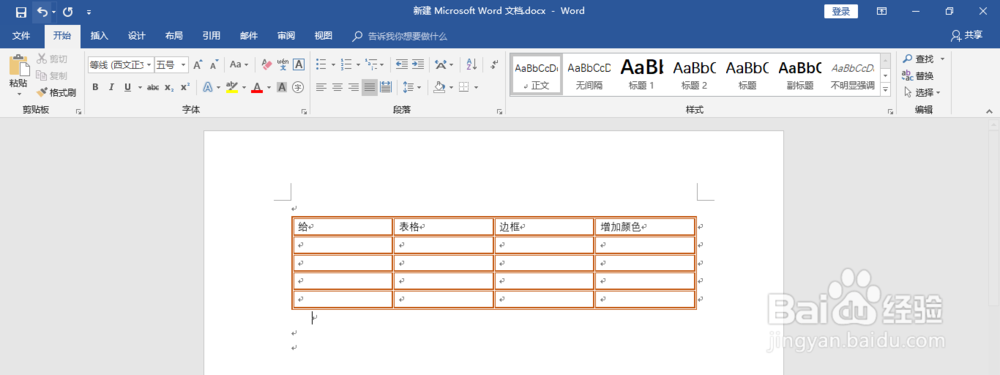
Task: Click the Sort A-Z icon
Action: tap(472, 64)
